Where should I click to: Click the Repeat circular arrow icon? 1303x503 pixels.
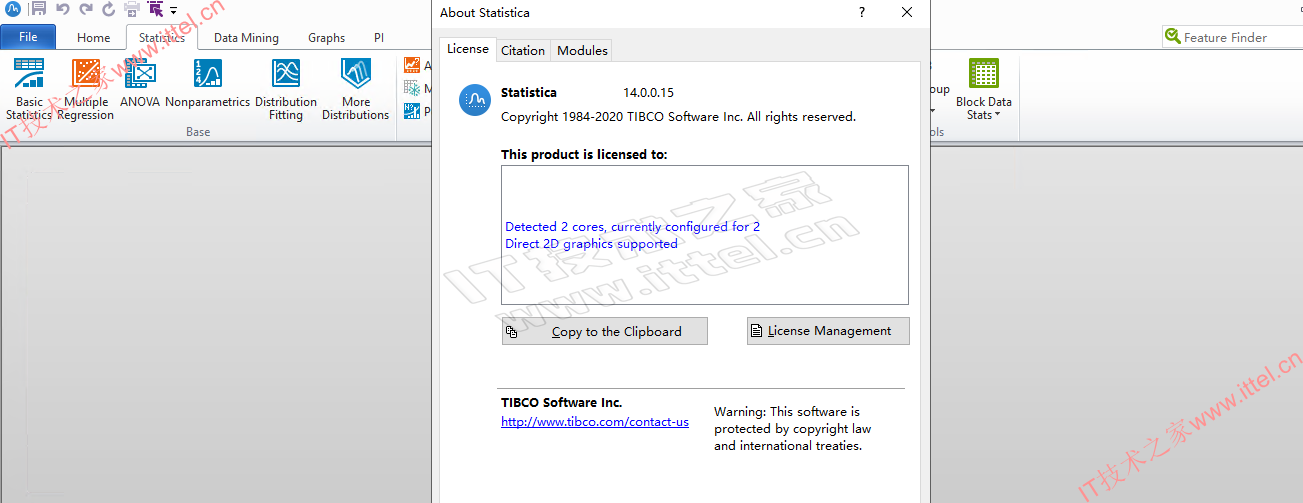tap(108, 10)
